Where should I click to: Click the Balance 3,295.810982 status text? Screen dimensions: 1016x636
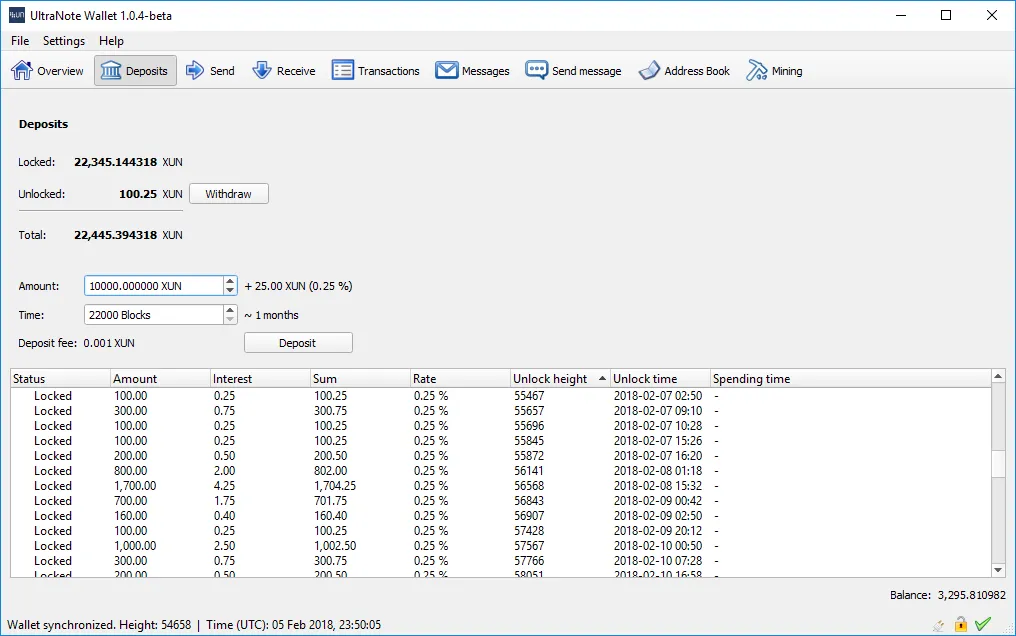pyautogui.click(x=947, y=595)
